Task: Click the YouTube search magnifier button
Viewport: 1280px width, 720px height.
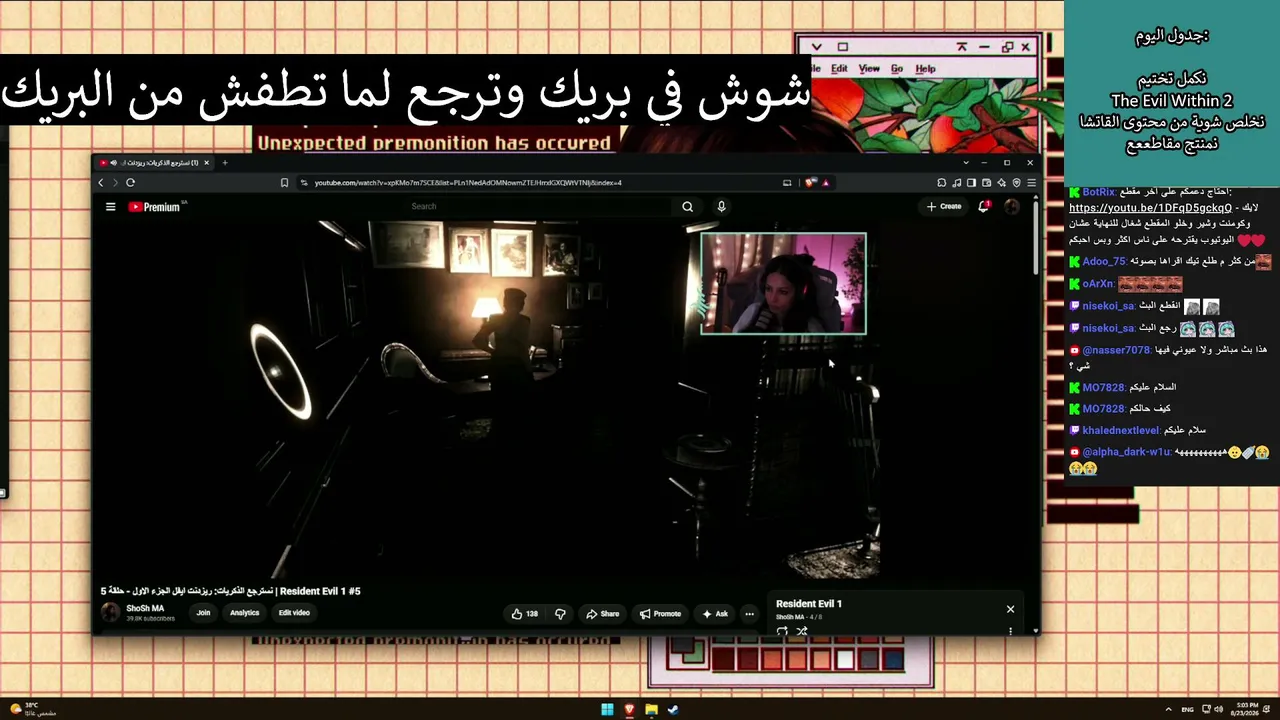Action: 687,207
